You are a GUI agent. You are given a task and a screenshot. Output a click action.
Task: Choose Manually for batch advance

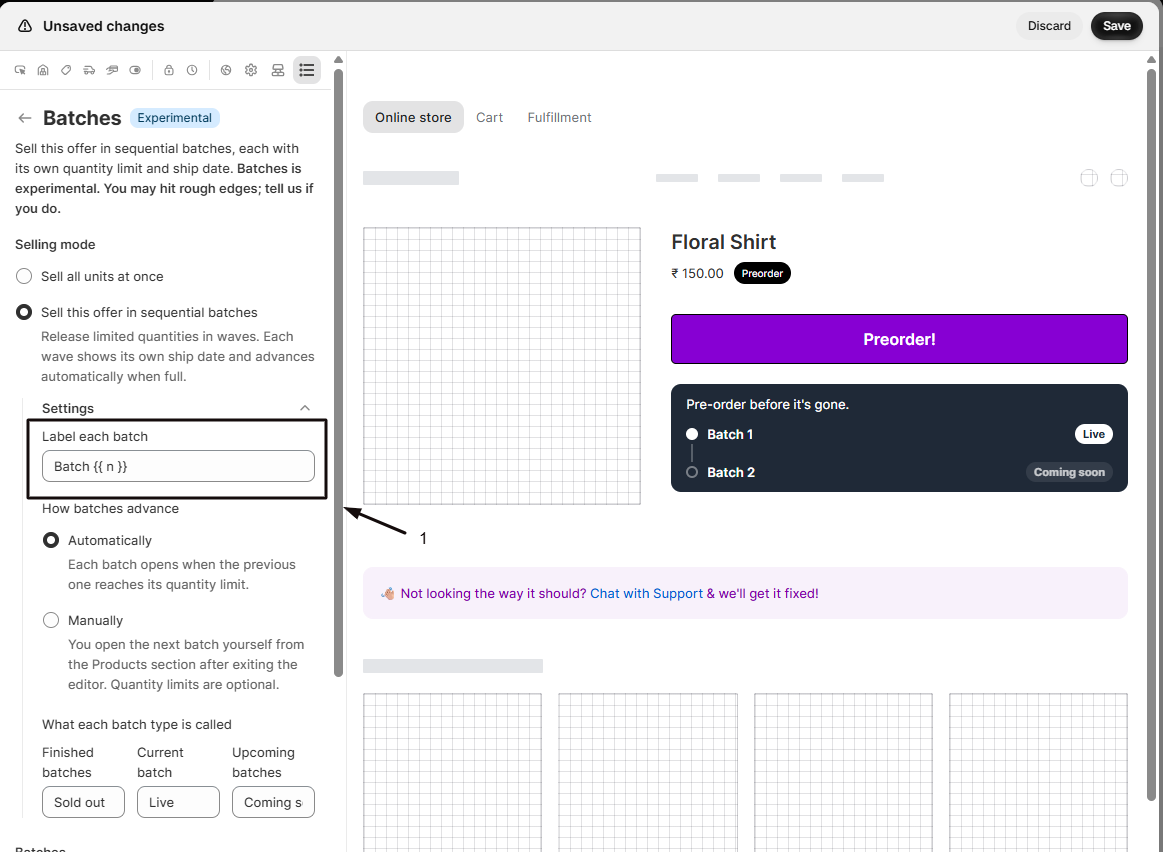pyautogui.click(x=51, y=620)
